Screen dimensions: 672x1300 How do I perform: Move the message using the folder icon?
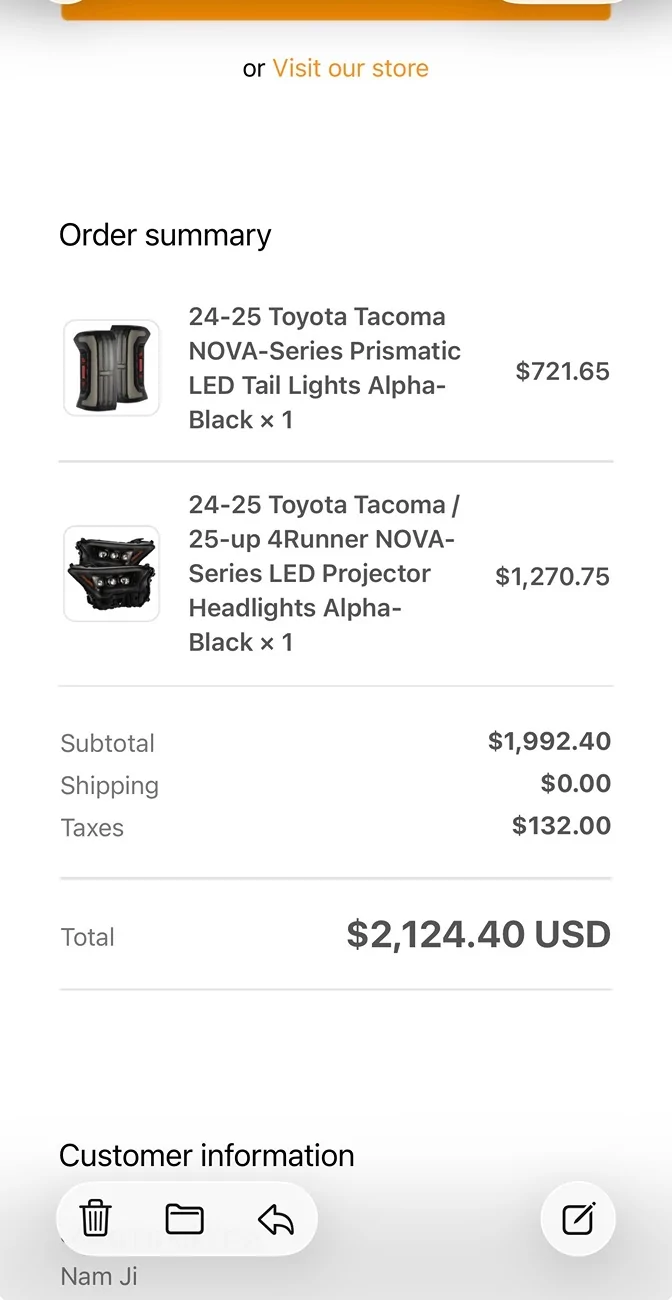(185, 1219)
